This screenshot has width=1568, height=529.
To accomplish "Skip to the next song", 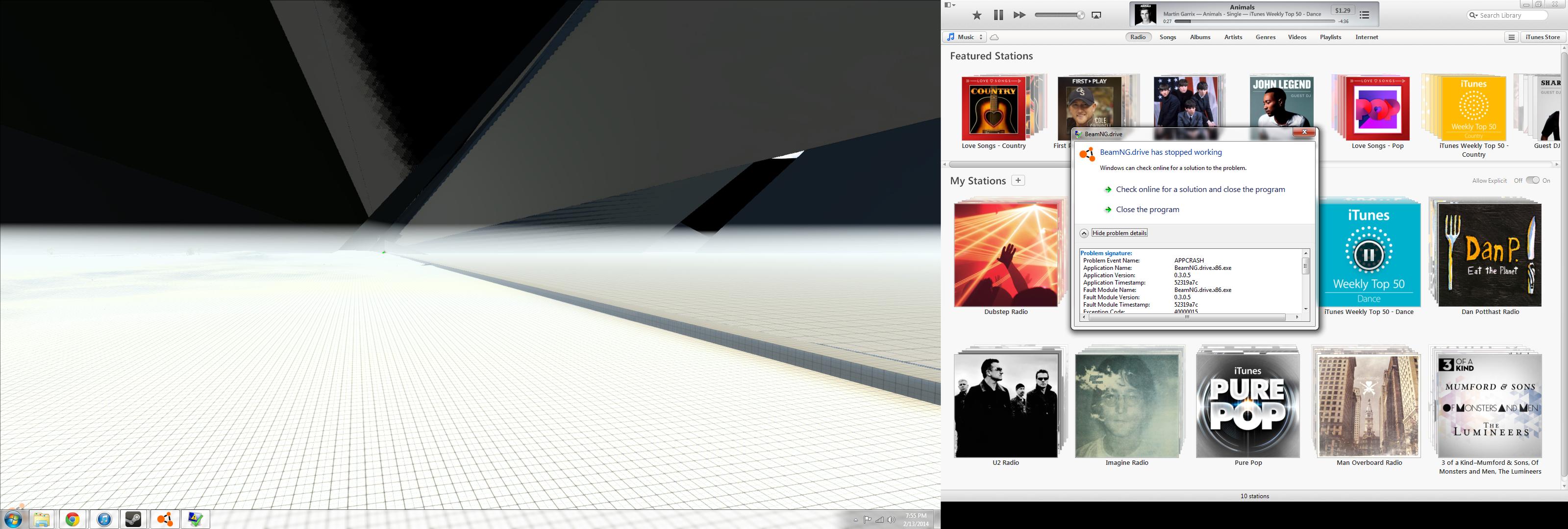I will (1020, 15).
